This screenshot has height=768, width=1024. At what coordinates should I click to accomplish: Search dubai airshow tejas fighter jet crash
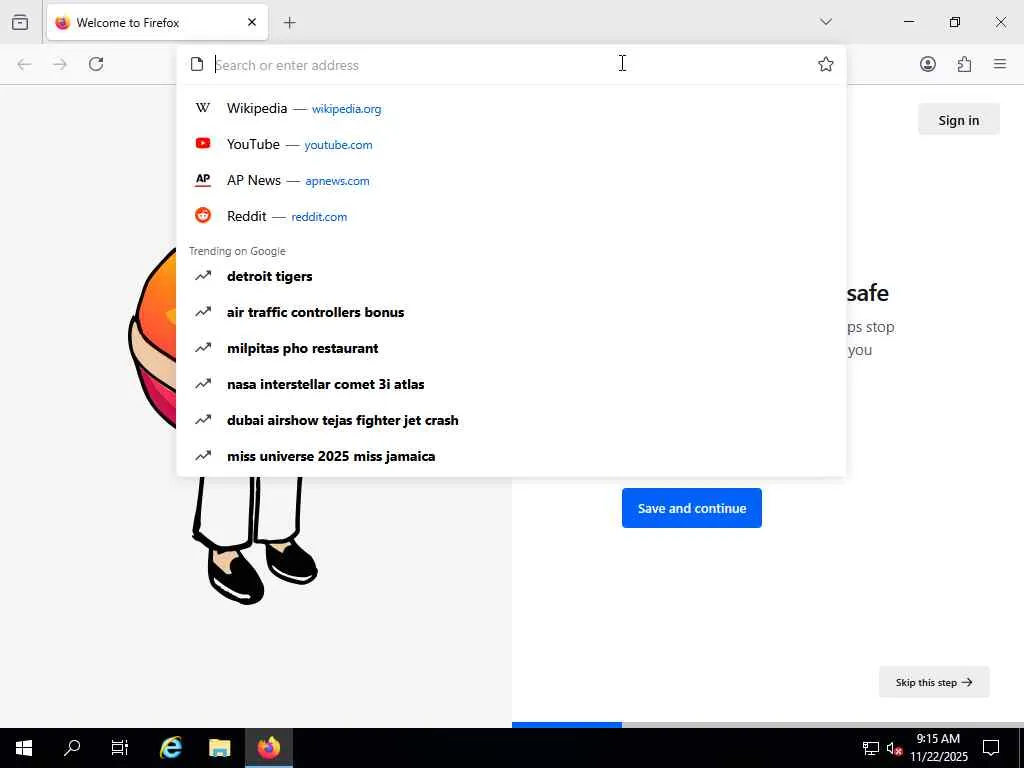pyautogui.click(x=511, y=420)
